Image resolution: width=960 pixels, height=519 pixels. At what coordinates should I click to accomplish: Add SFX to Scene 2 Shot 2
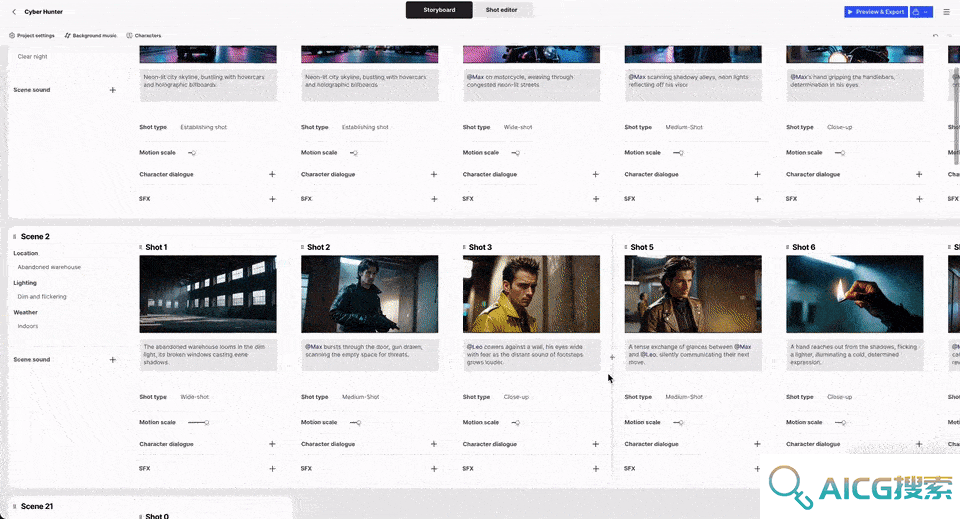point(434,469)
